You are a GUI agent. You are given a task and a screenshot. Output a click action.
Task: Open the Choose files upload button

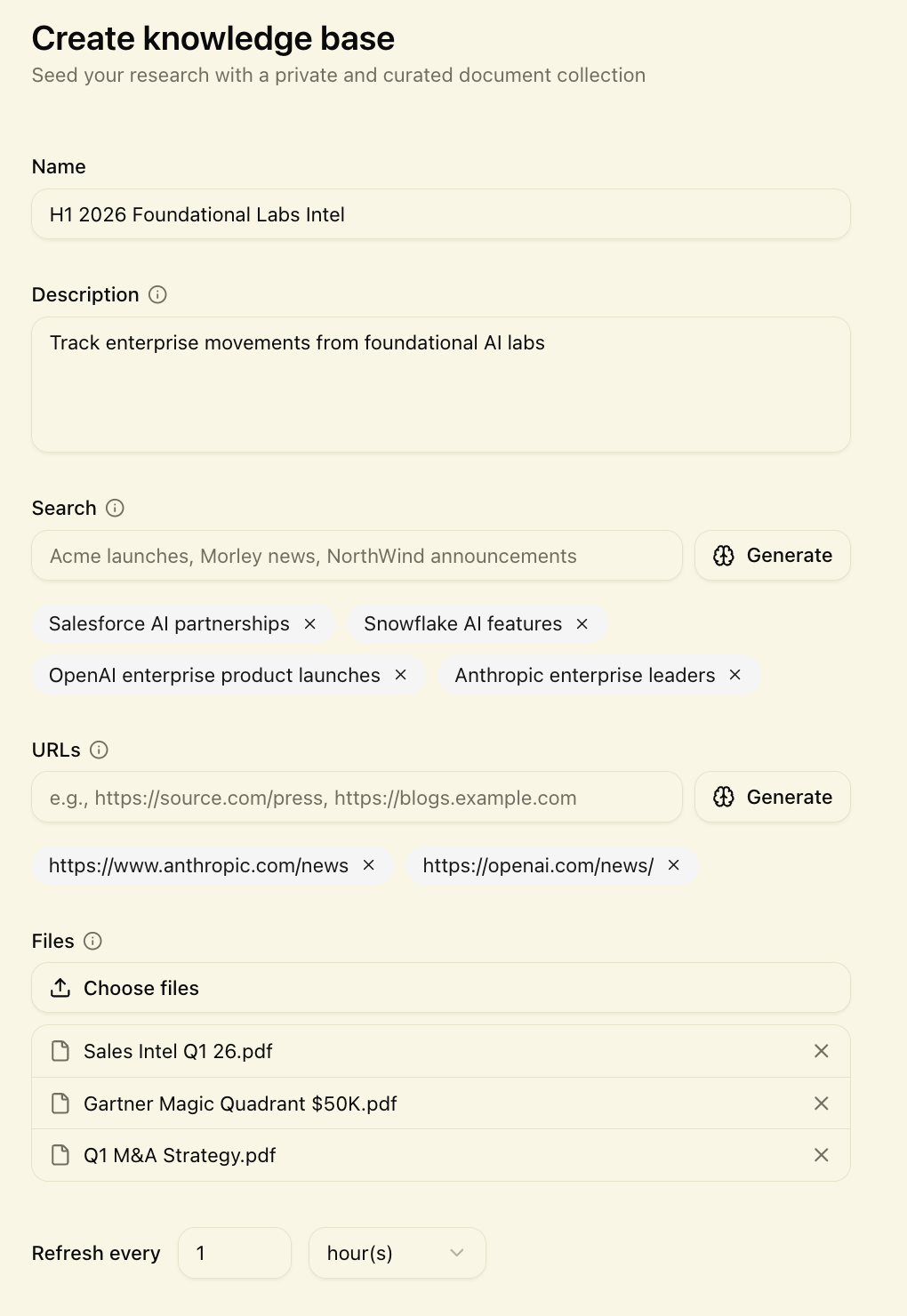point(441,988)
